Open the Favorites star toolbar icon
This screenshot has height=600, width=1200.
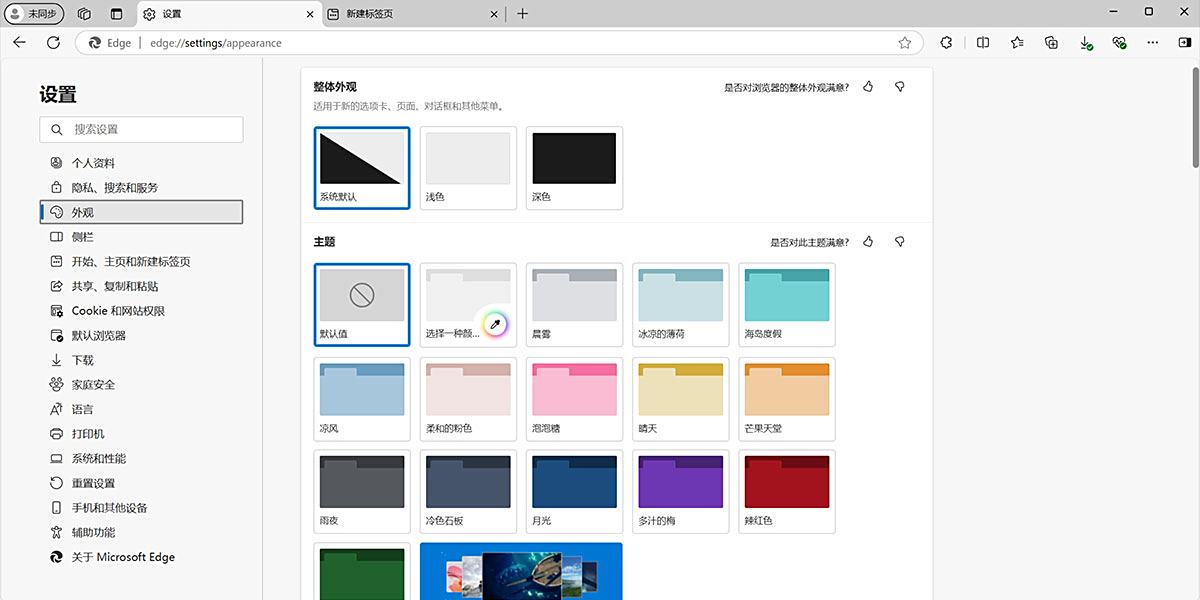(1018, 42)
